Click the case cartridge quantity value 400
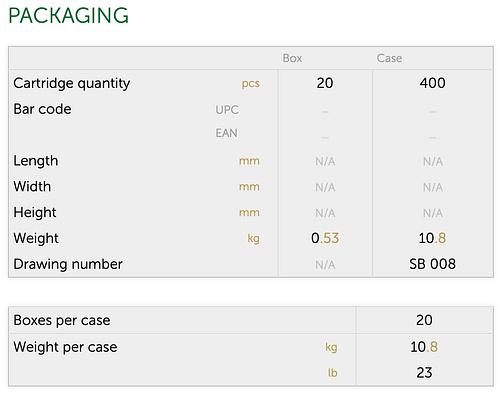 click(x=433, y=83)
